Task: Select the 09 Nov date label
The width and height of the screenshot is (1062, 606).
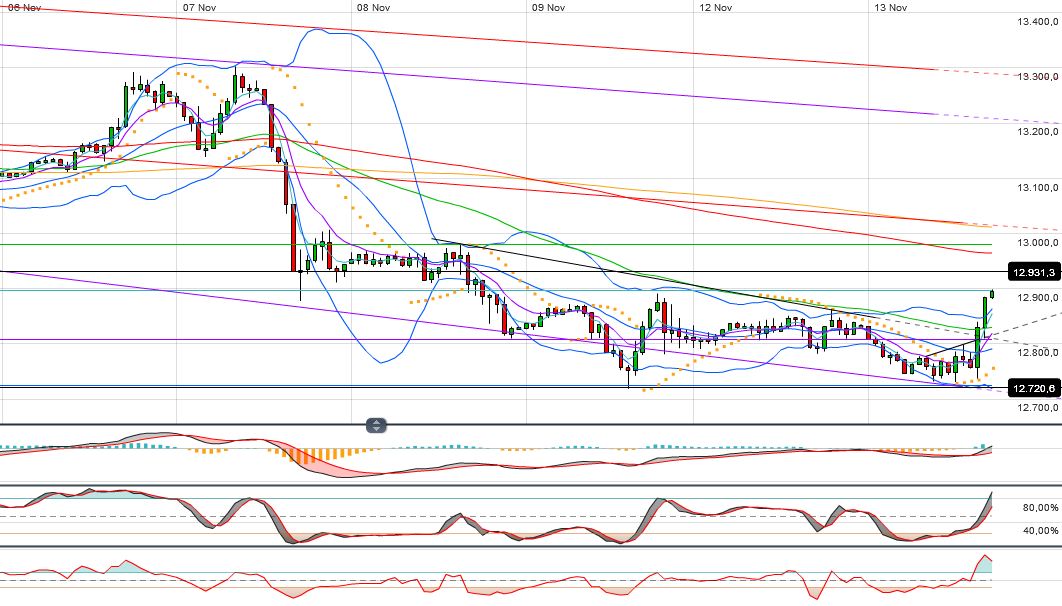Action: tap(549, 7)
